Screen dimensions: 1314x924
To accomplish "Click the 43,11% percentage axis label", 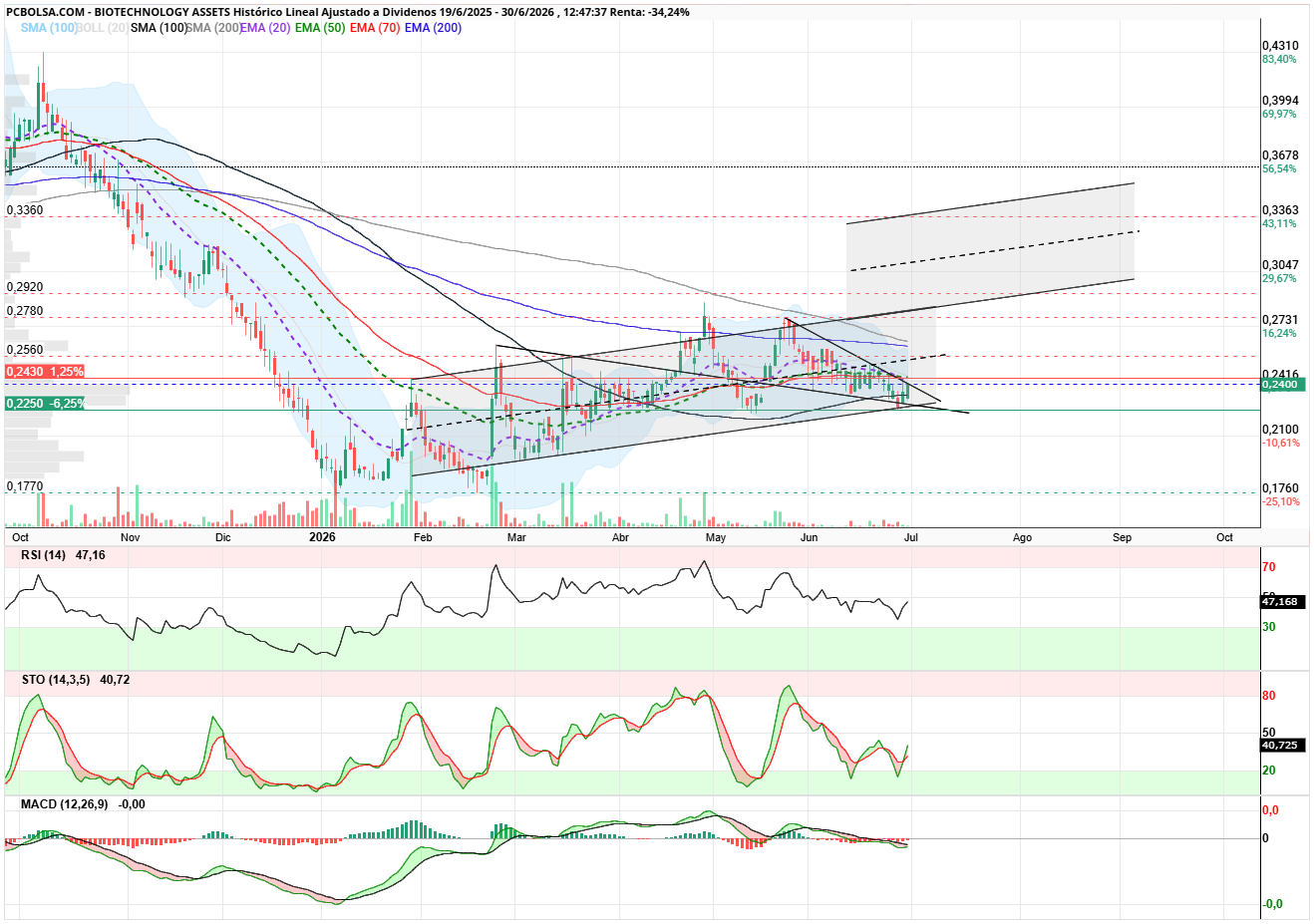I will (x=1279, y=224).
